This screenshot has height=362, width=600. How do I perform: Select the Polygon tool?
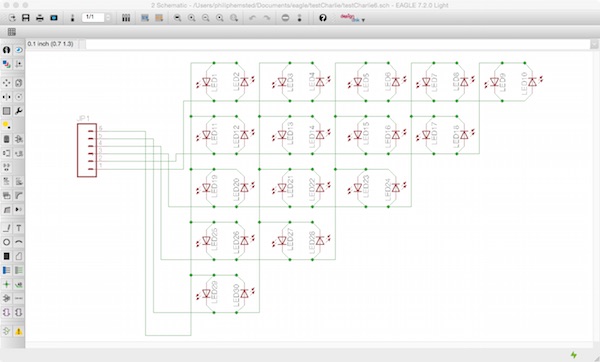pyautogui.click(x=18, y=256)
